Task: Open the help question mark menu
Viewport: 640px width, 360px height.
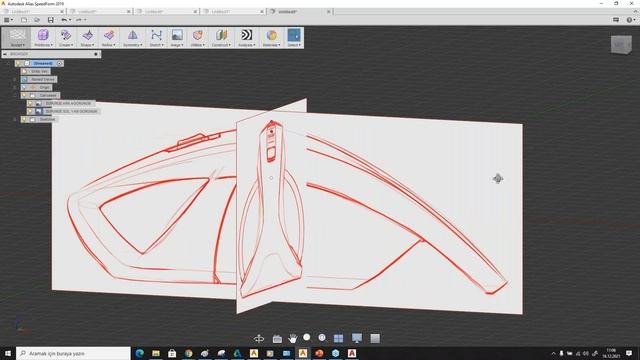Action: click(630, 20)
